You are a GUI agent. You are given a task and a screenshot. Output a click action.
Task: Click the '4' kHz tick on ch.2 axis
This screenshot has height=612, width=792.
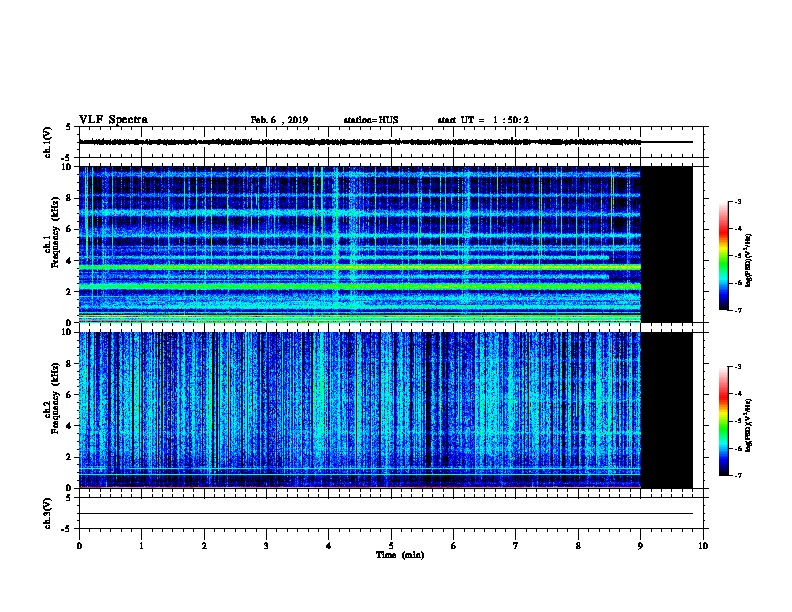pos(69,426)
